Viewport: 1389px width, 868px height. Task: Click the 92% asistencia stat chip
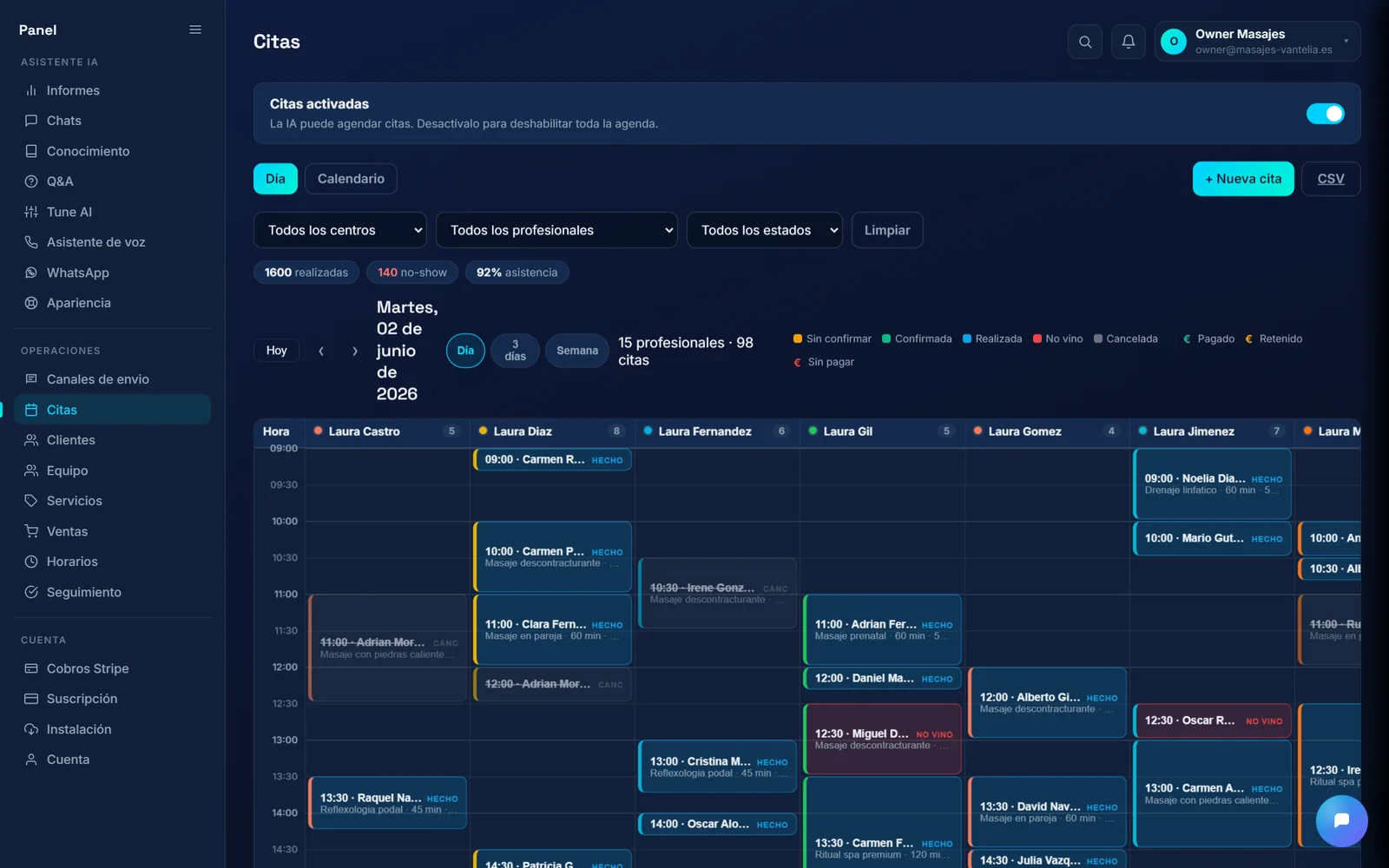point(517,273)
